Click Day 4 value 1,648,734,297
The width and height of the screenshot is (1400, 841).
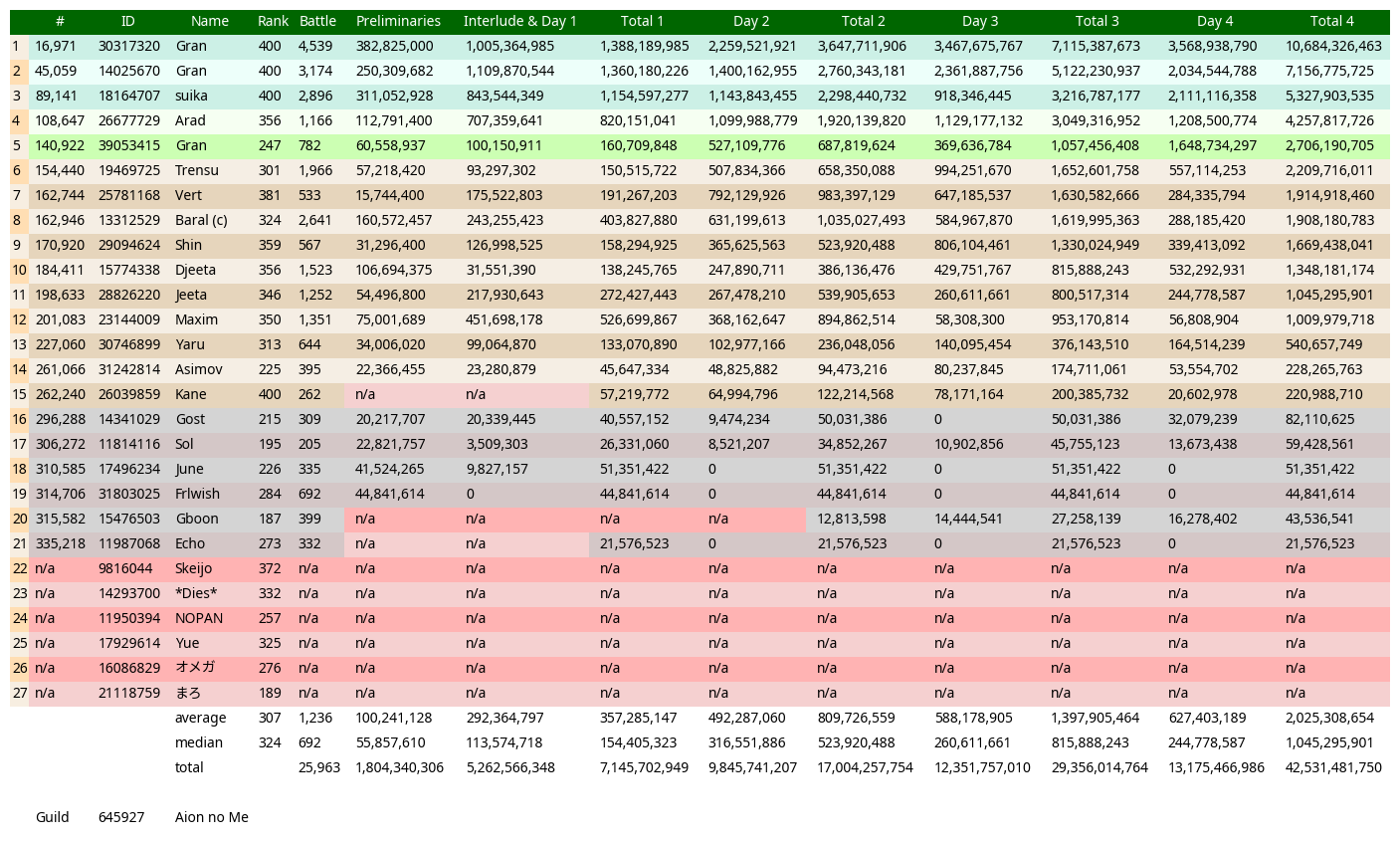[x=1212, y=145]
